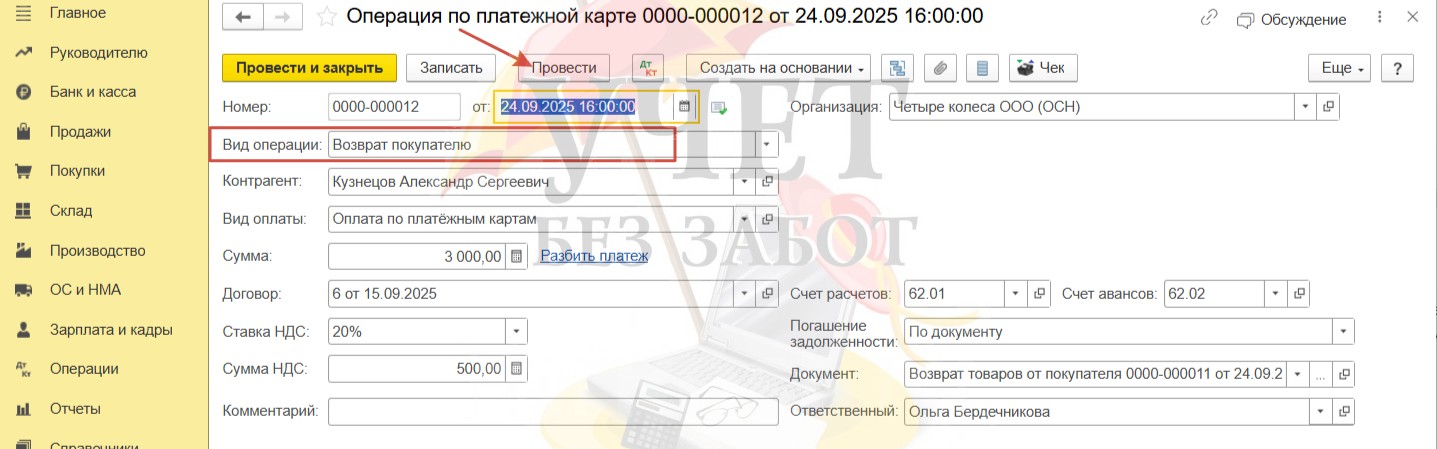Open Вид оплаты record via open button
Image resolution: width=1437 pixels, height=449 pixels.
768,219
